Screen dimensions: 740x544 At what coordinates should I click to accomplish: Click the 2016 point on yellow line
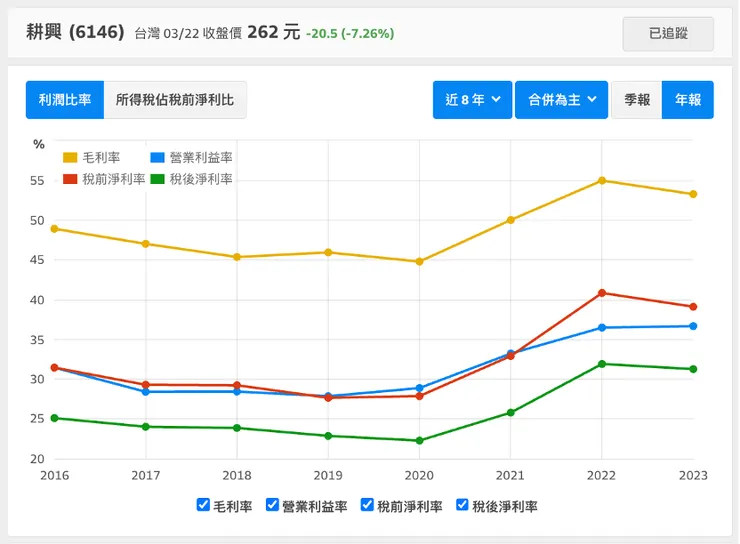tap(55, 229)
